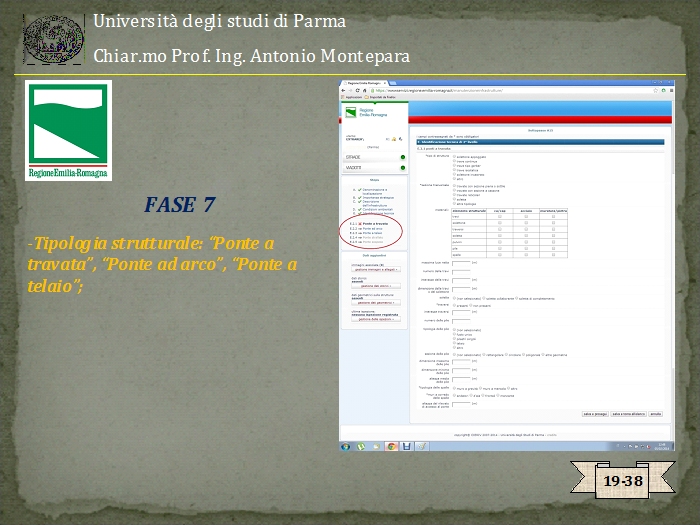The height and width of the screenshot is (525, 700).
Task: Click the University of Parma crest
Action: [53, 37]
